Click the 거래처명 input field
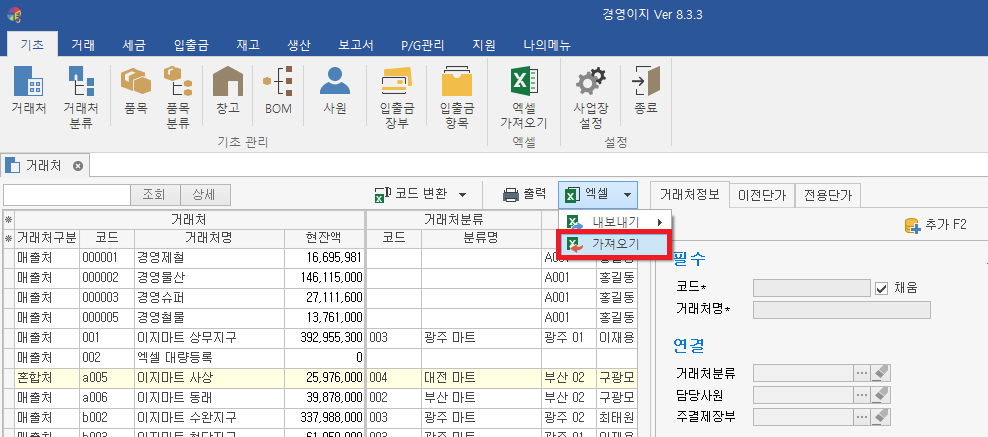The width and height of the screenshot is (988, 437). point(841,310)
